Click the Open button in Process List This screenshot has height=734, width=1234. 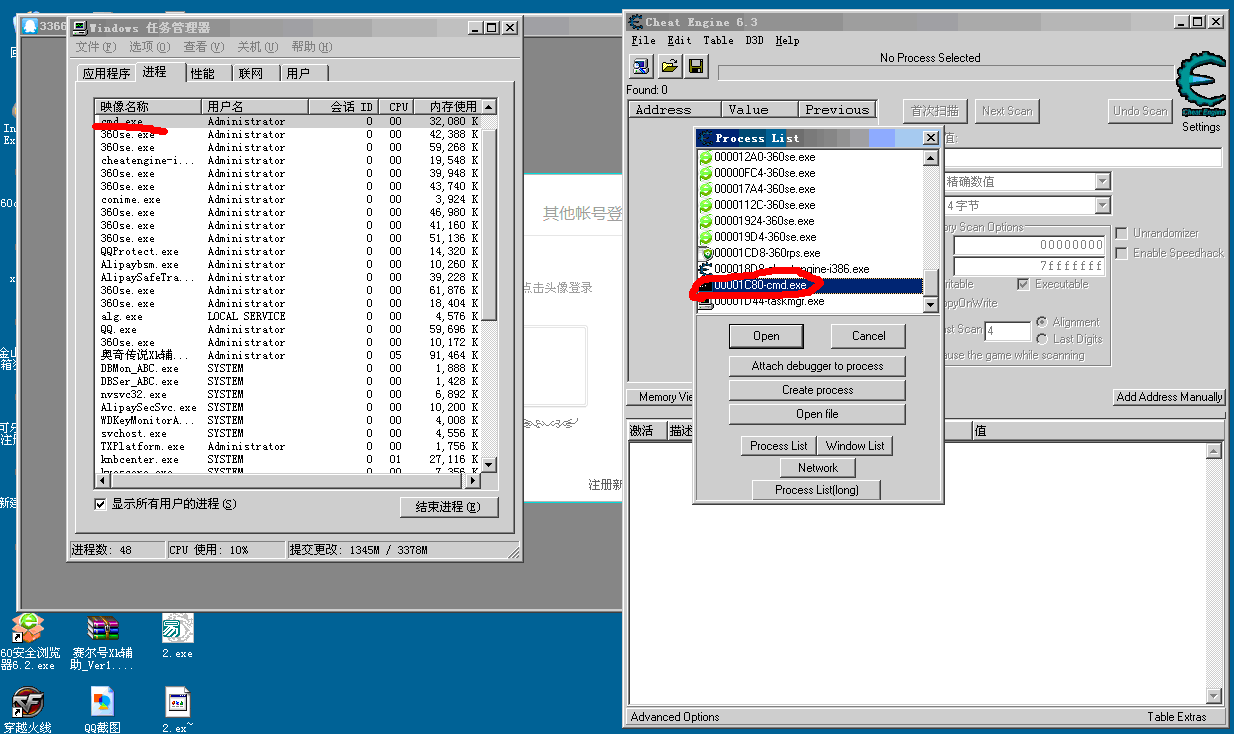tap(766, 336)
